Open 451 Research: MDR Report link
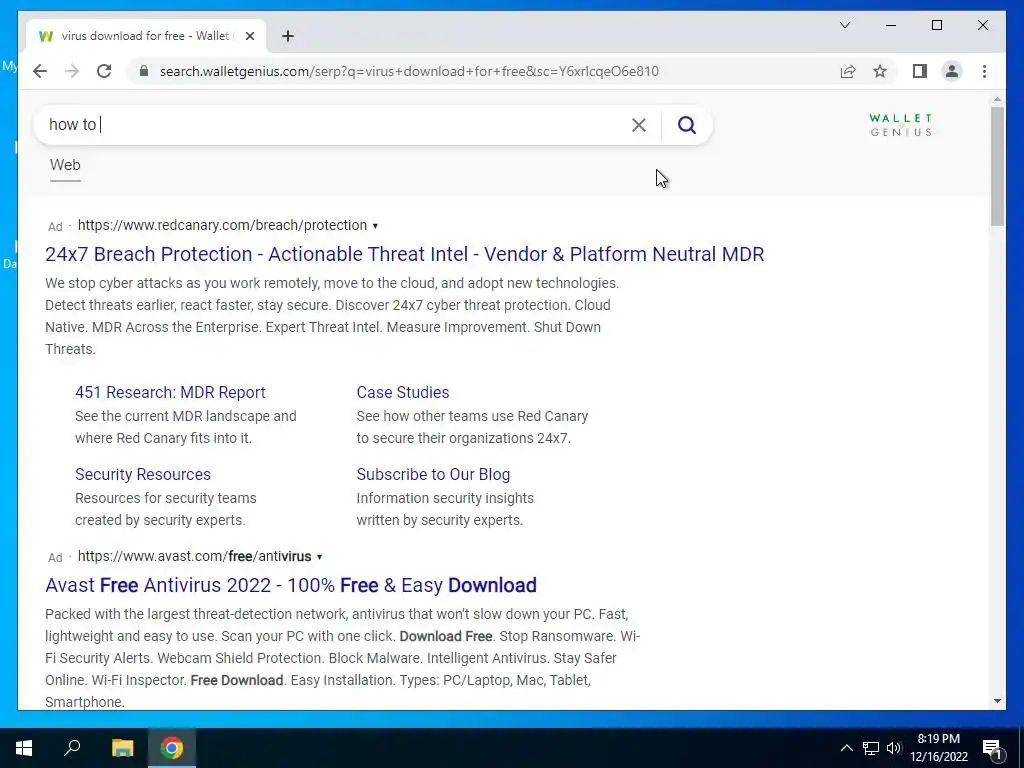 [170, 392]
